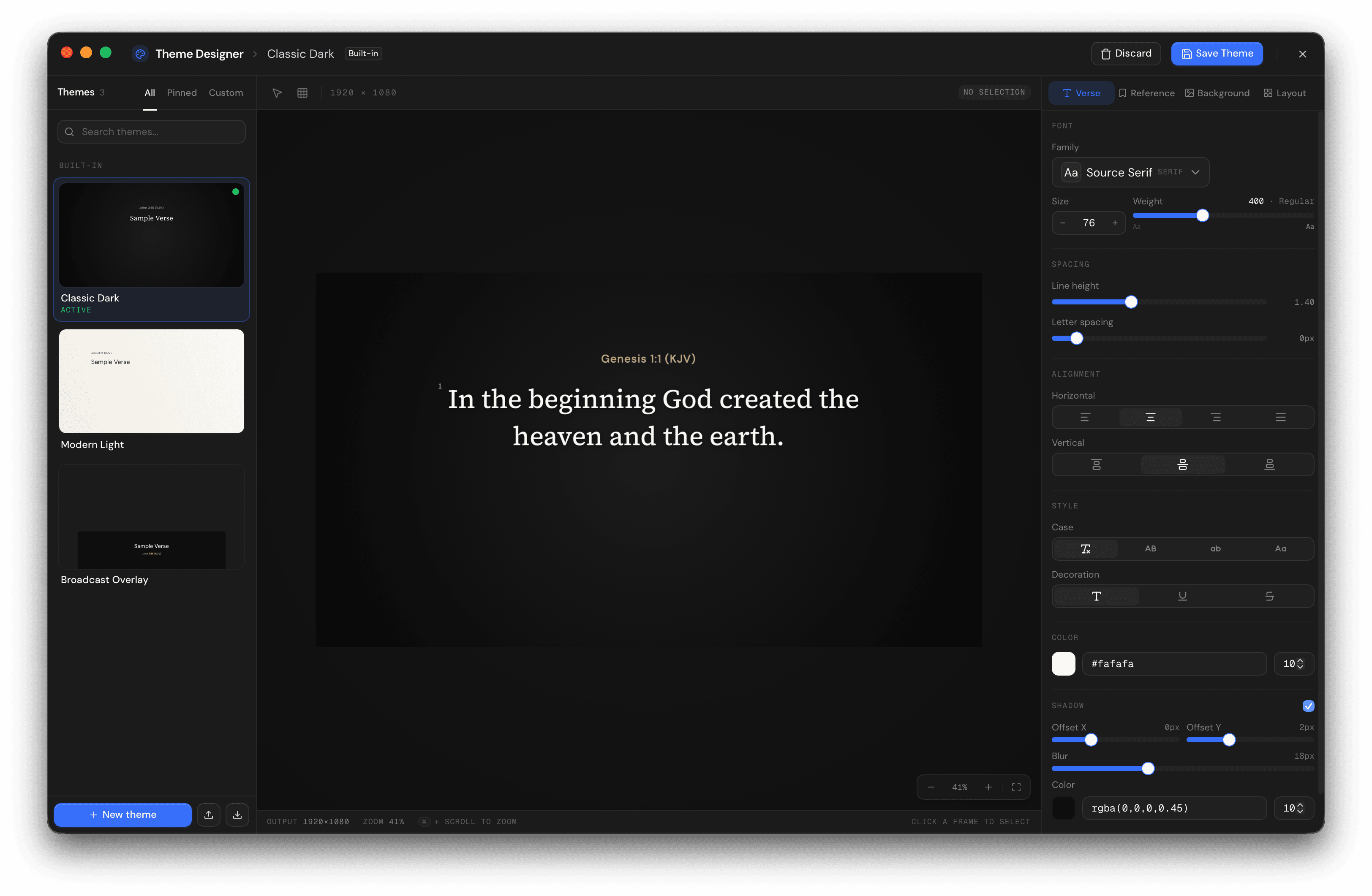Adjust the shadow color opacity stepper

pyautogui.click(x=1293, y=809)
